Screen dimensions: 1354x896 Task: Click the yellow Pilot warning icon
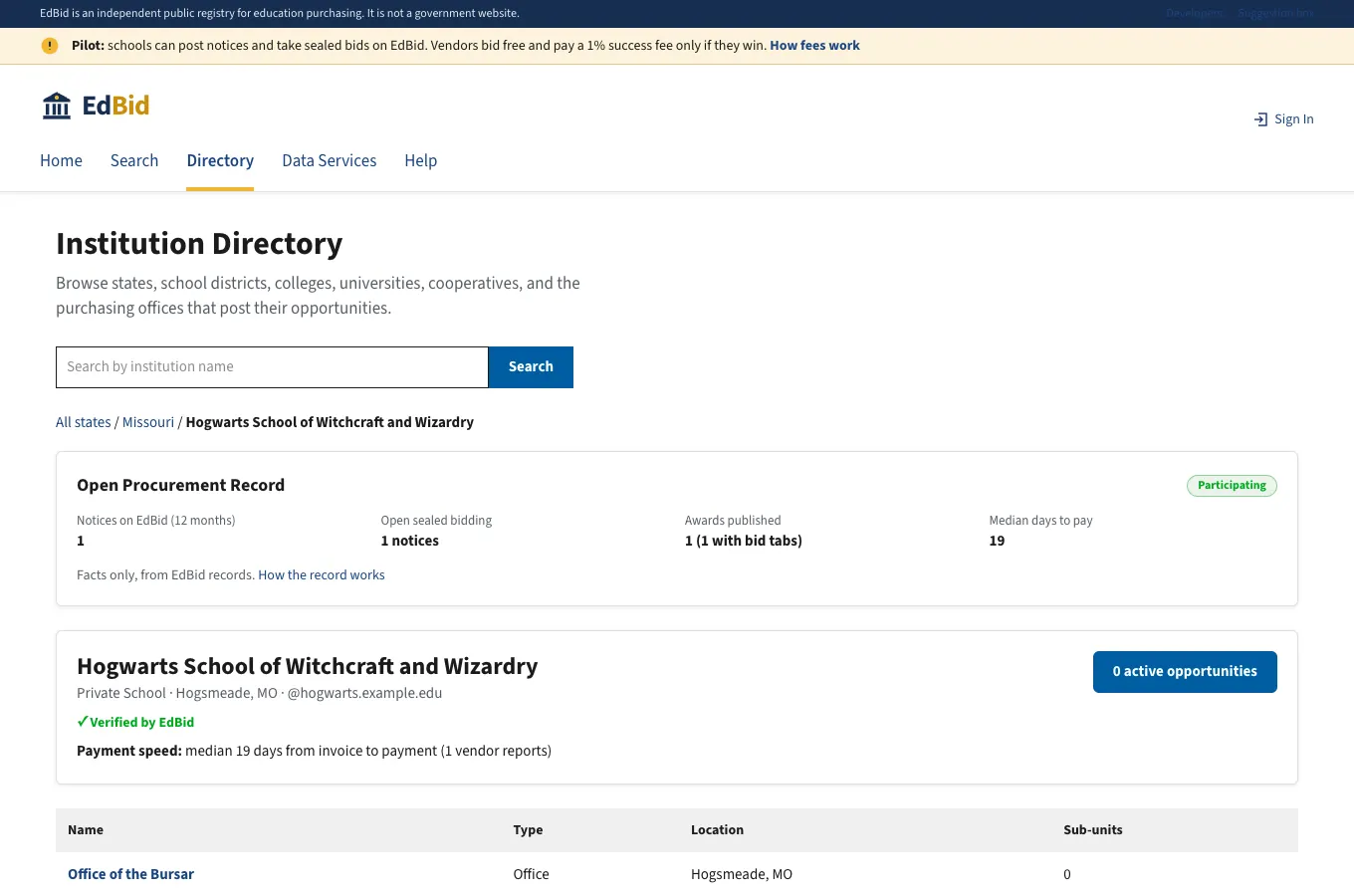tap(50, 46)
